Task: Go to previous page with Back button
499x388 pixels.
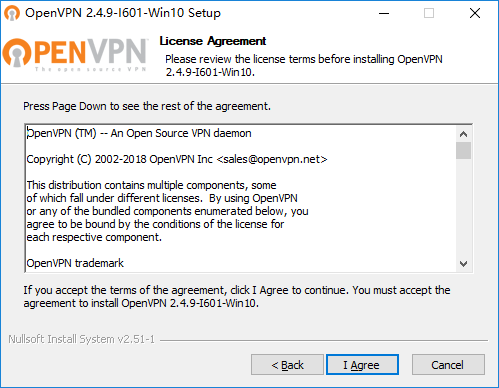Action: 287,365
